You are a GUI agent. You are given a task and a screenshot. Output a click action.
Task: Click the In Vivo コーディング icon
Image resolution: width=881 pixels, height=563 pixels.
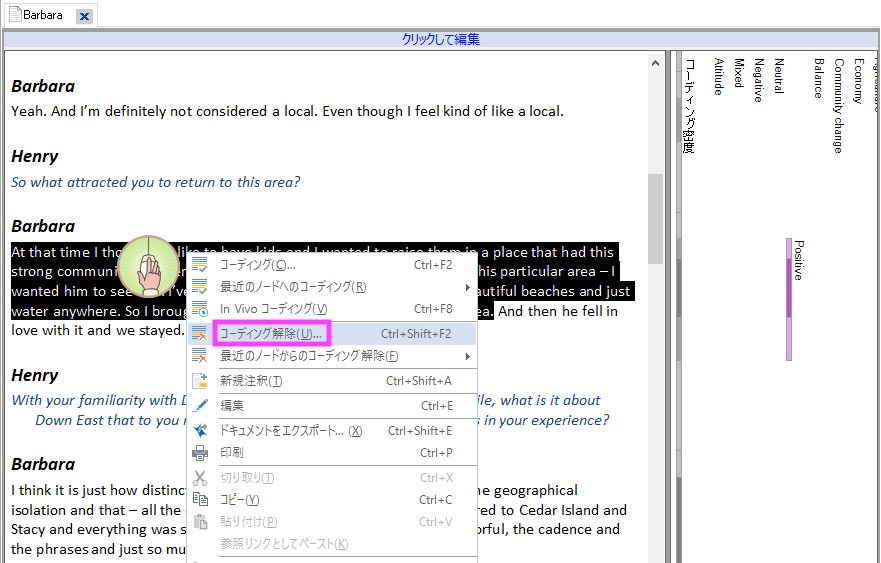point(200,309)
